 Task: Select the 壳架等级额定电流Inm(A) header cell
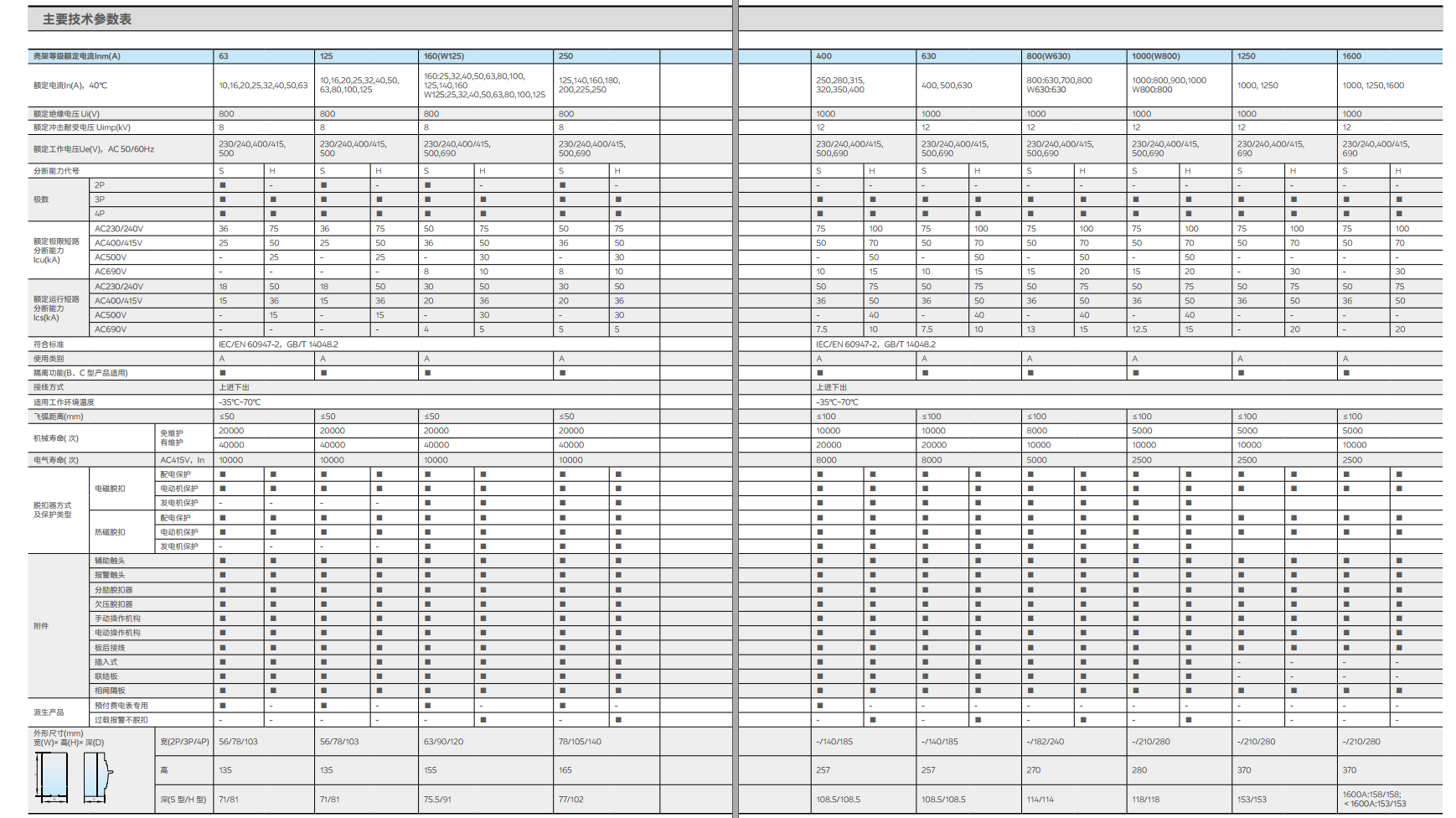click(x=121, y=56)
